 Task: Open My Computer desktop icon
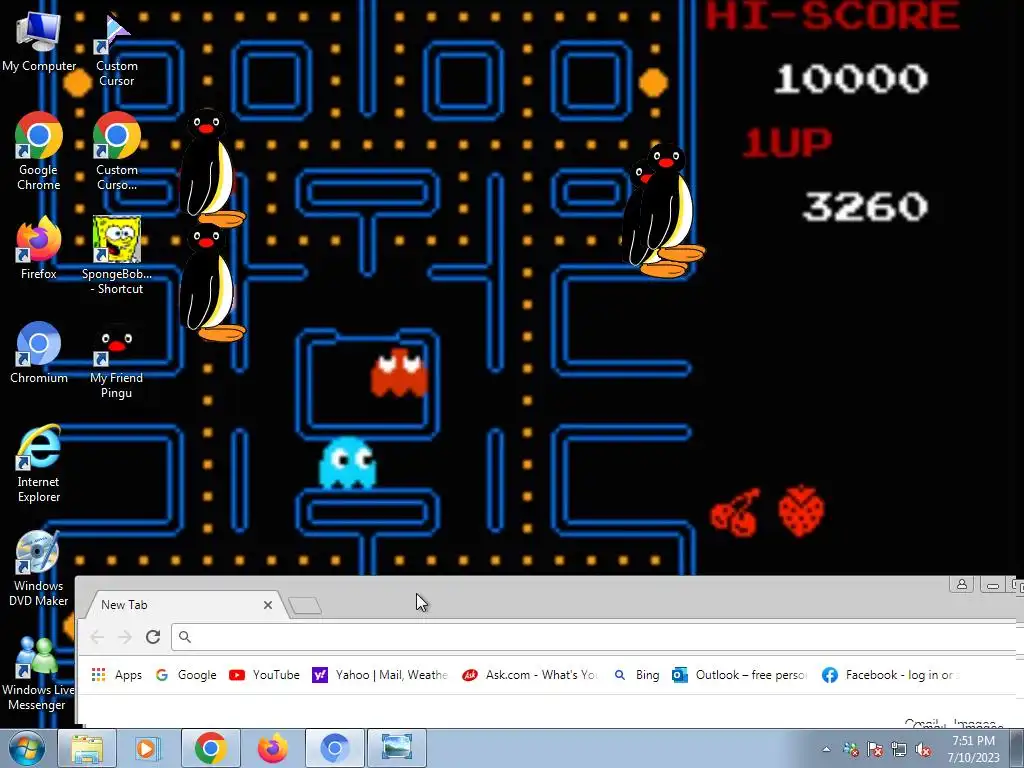click(39, 42)
